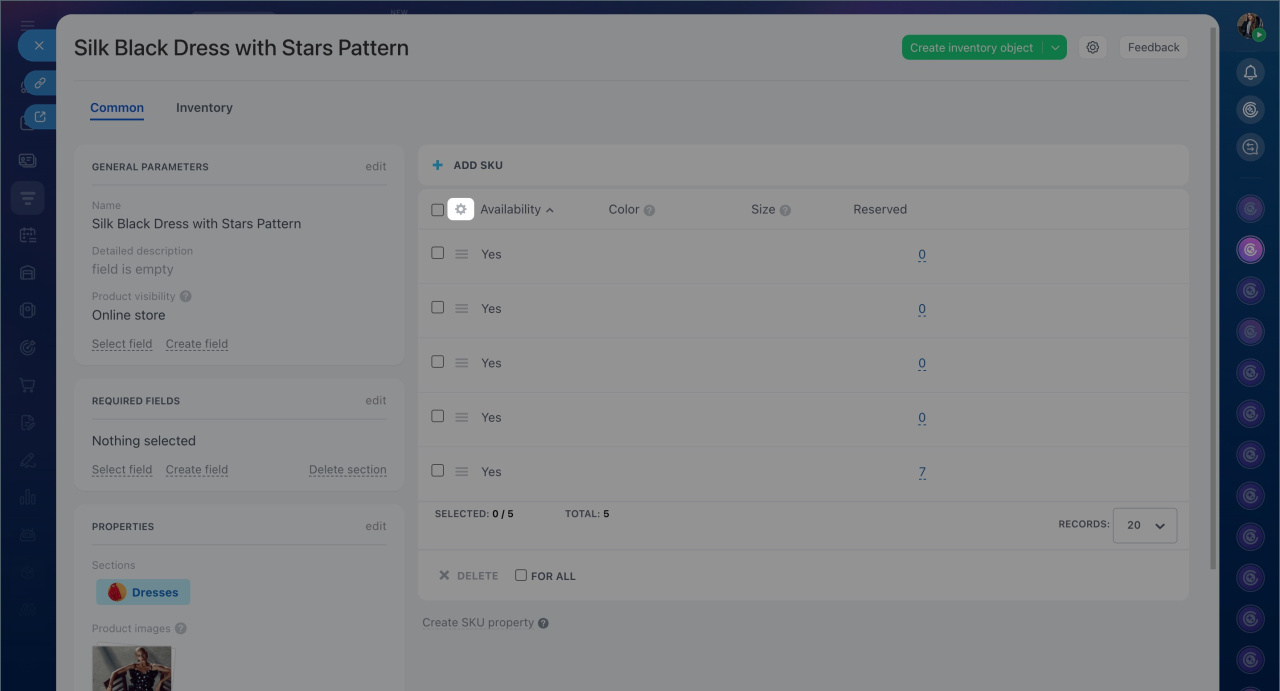Click the plus icon beside ADD SKU
The width and height of the screenshot is (1280, 691).
click(437, 165)
